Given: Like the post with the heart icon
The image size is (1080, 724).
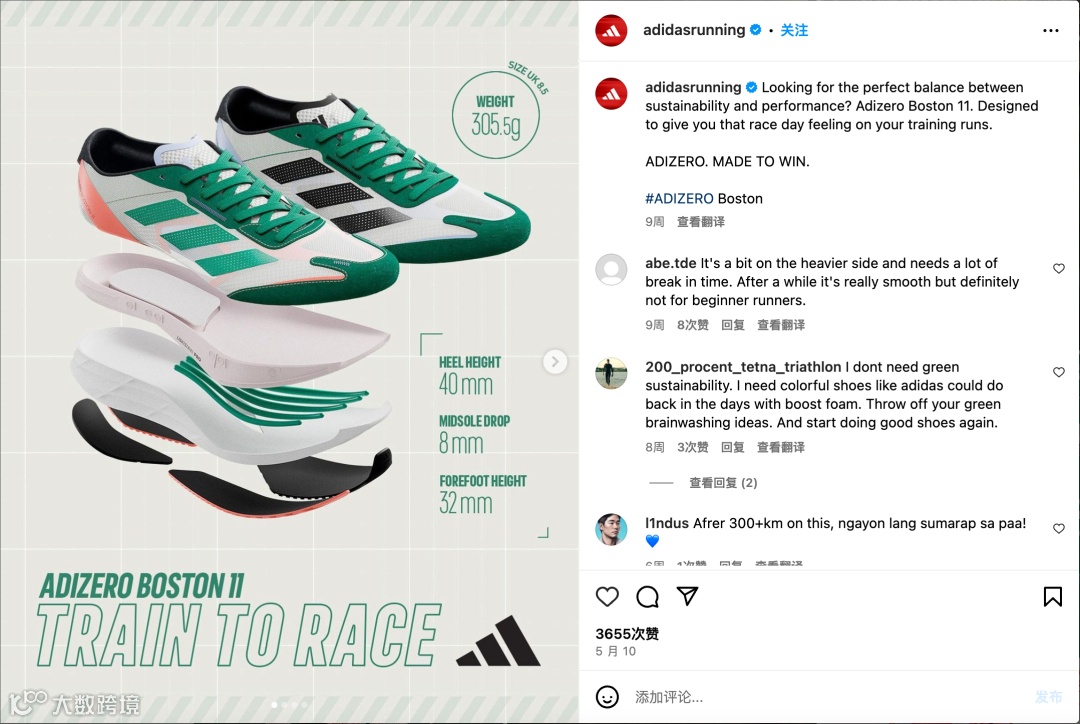Looking at the screenshot, I should [607, 597].
